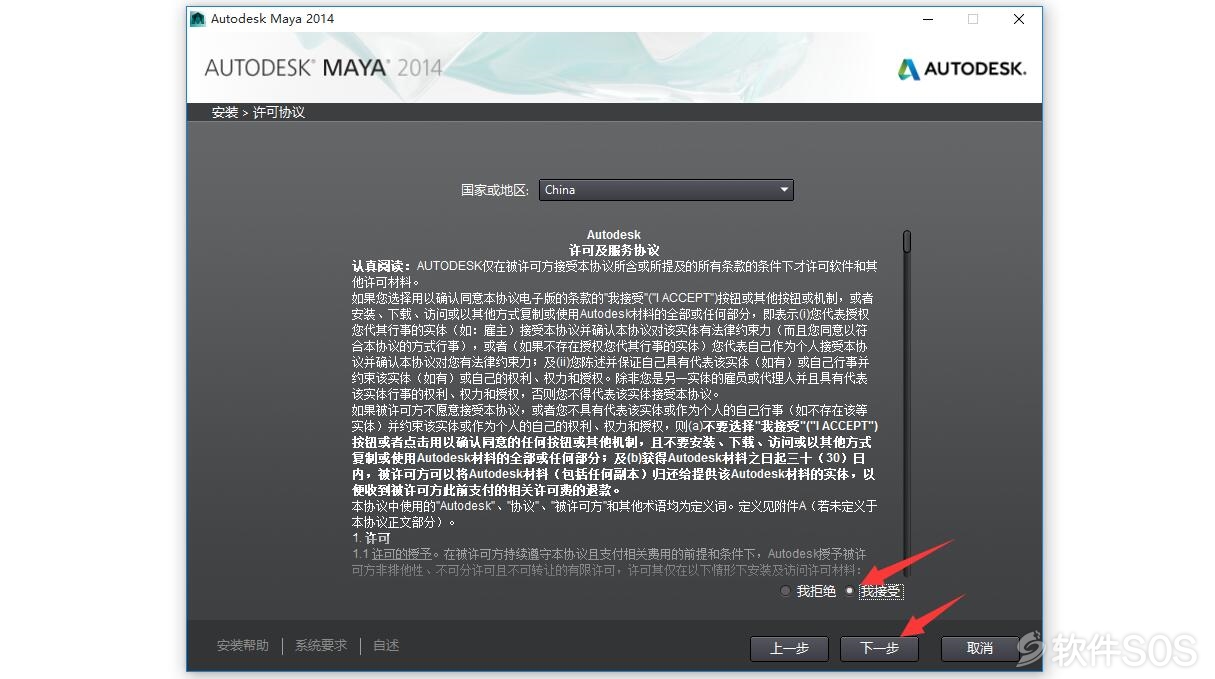Click the 许可及服务协议 heading
Viewport: 1215px width, 679px height.
(x=614, y=250)
